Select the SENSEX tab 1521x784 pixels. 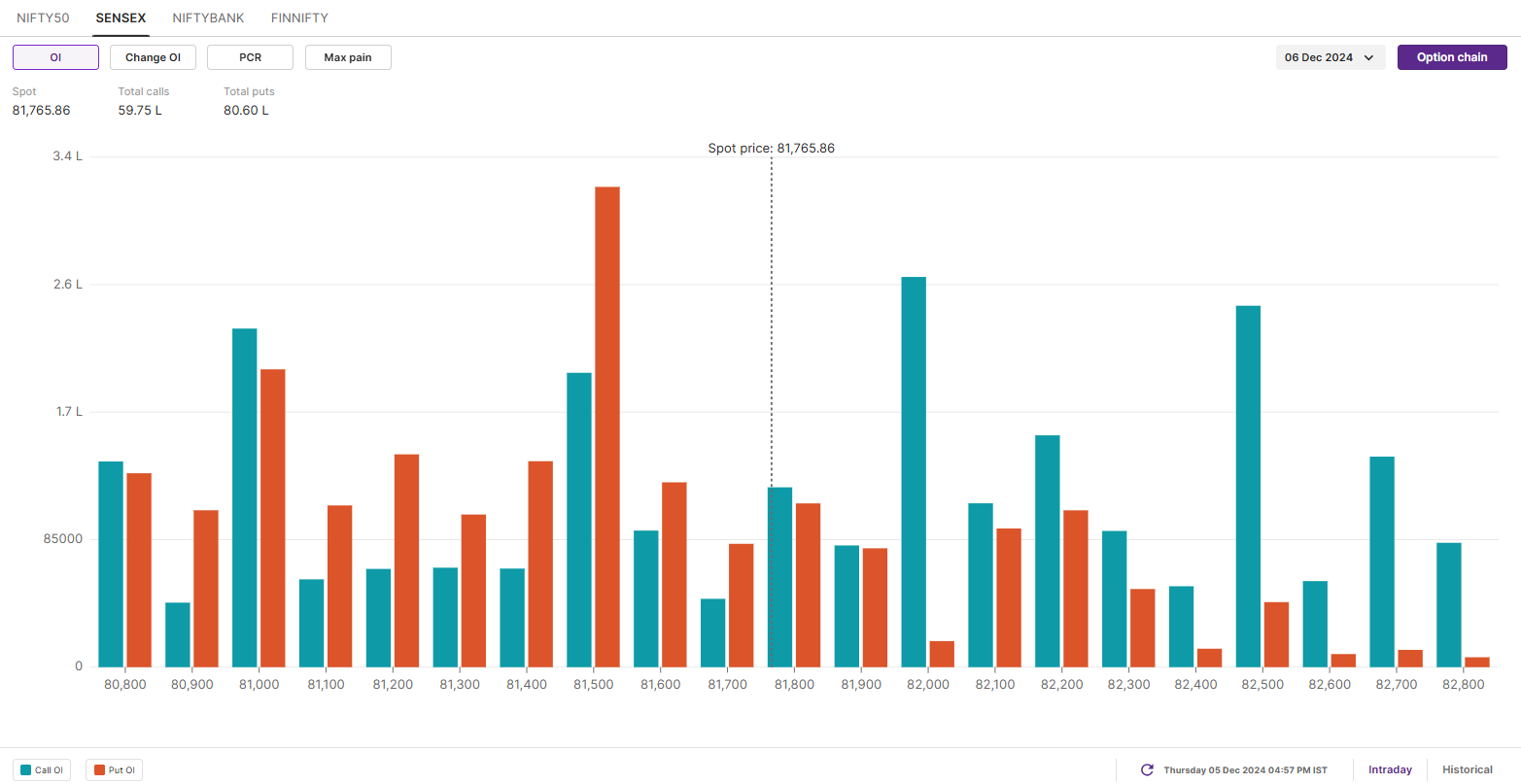[x=121, y=17]
